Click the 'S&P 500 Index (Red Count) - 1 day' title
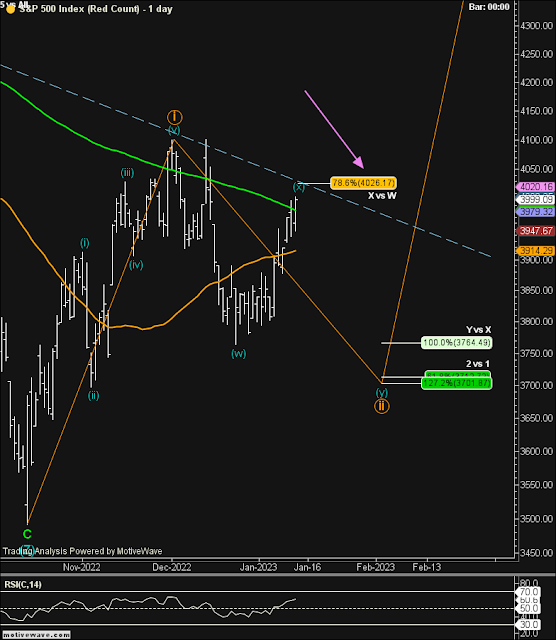Viewport: 556px width, 640px height. pos(96,9)
